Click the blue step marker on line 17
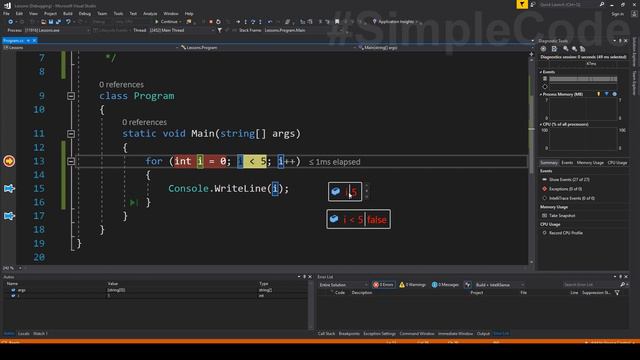This screenshot has height=360, width=640. tap(9, 216)
